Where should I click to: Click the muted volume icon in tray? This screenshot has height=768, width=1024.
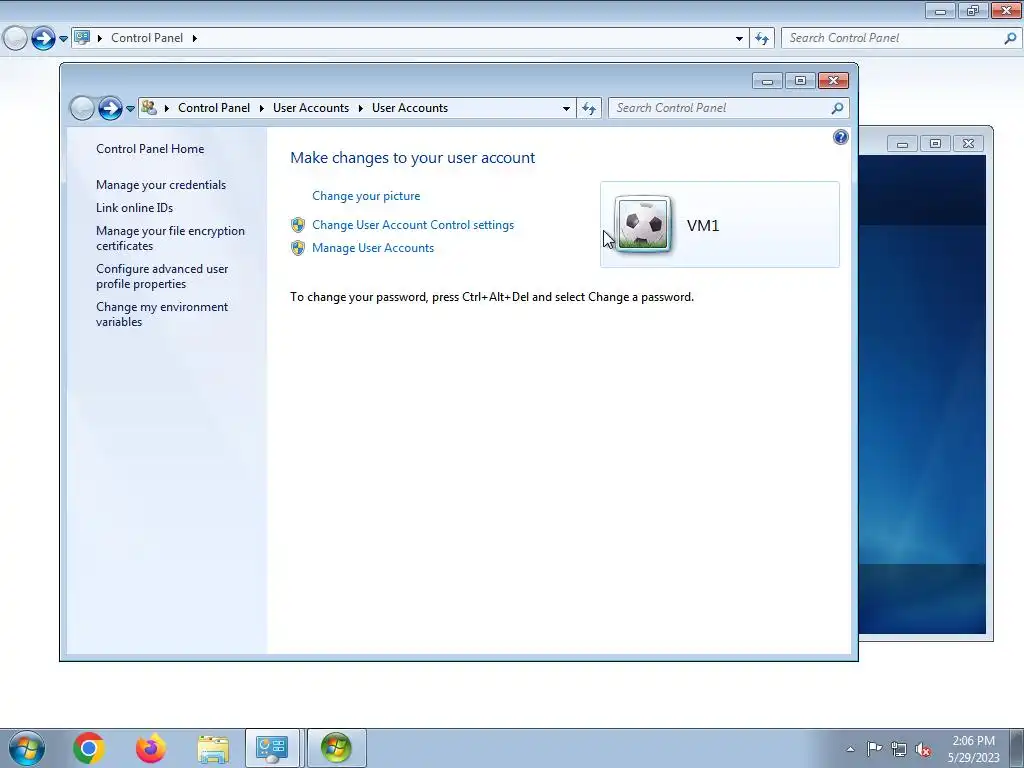[x=923, y=749]
